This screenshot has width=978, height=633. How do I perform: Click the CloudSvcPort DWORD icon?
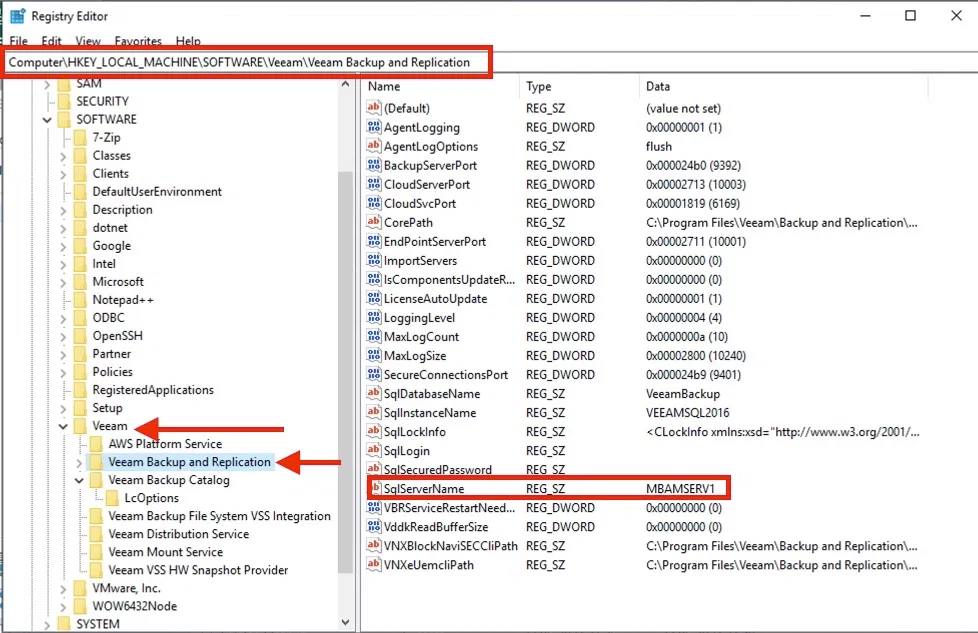click(x=374, y=203)
